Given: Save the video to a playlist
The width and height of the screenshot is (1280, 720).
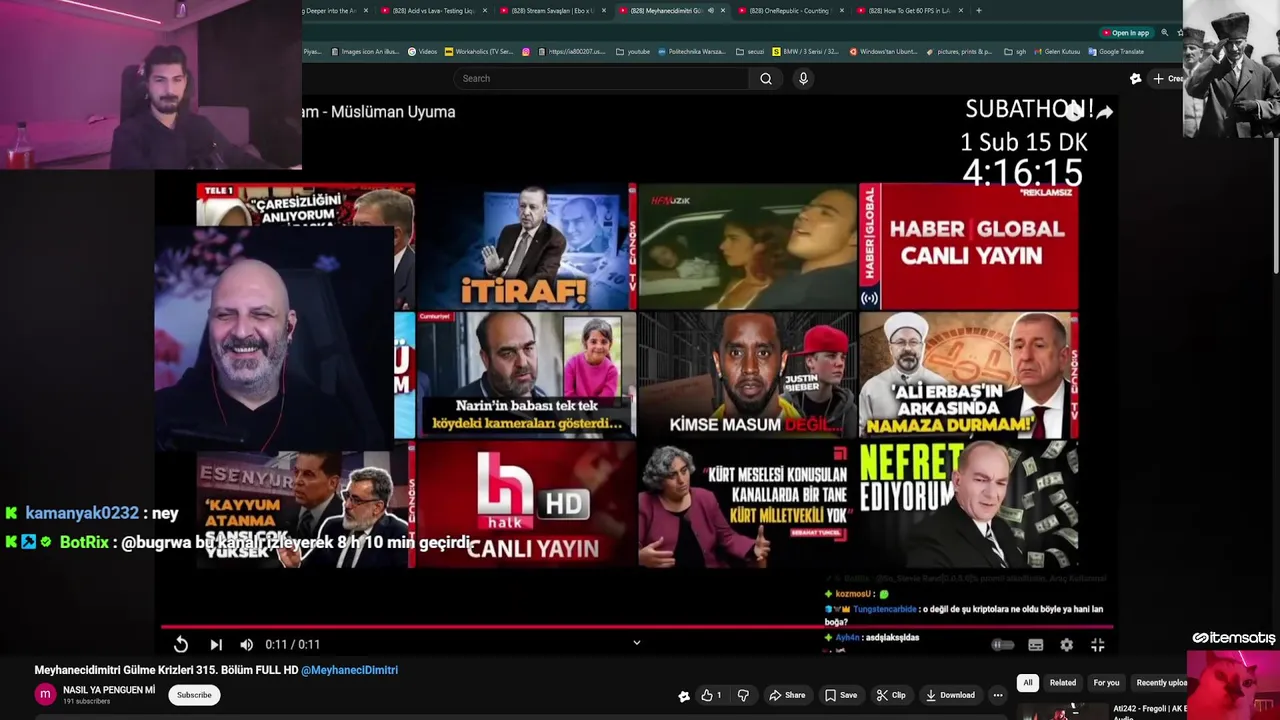Looking at the screenshot, I should point(841,695).
